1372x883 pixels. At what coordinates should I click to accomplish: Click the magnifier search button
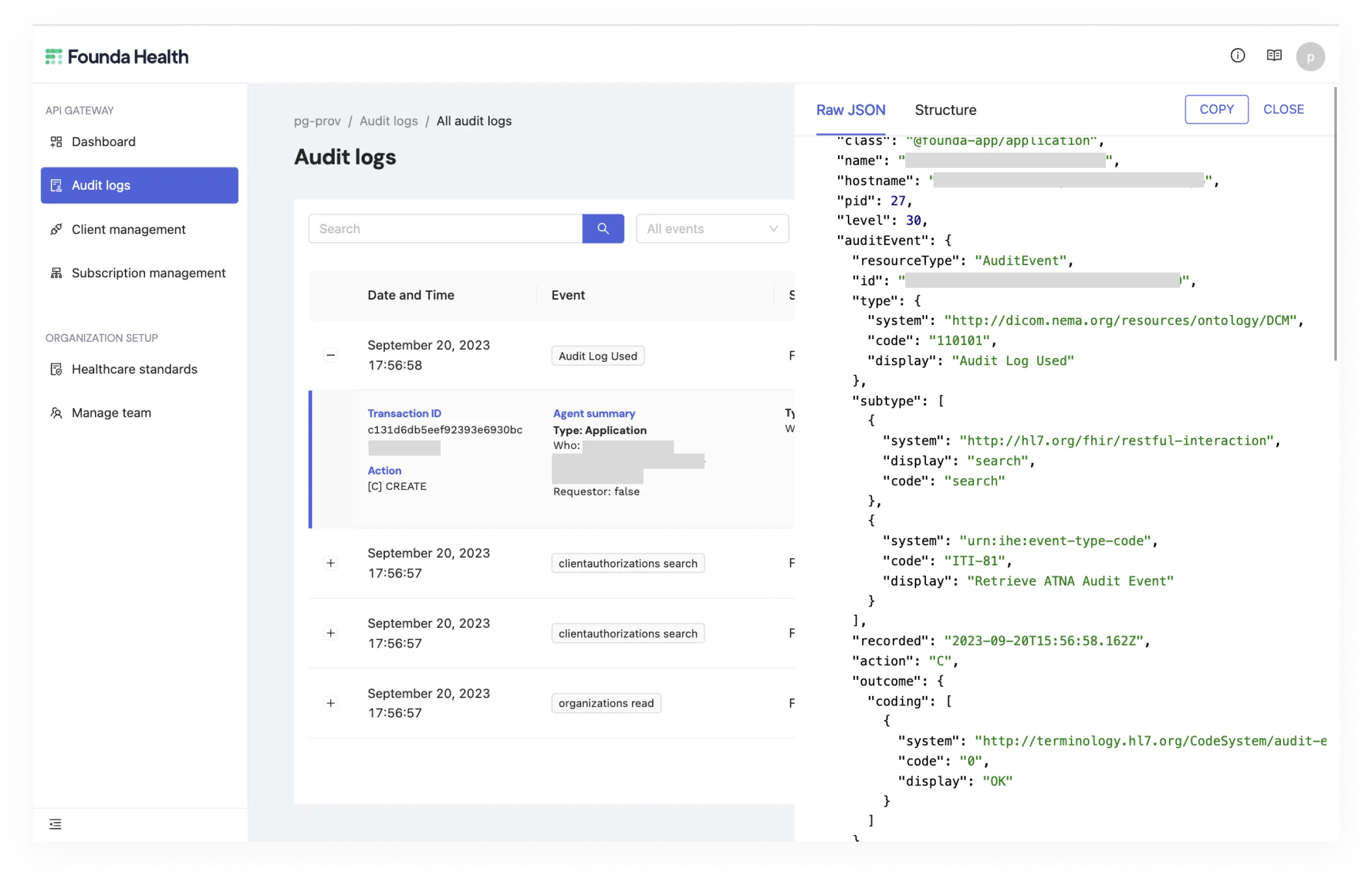[x=603, y=229]
